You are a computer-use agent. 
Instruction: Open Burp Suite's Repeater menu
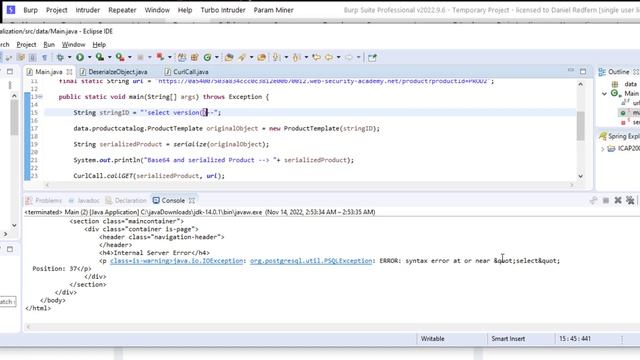[x=122, y=10]
